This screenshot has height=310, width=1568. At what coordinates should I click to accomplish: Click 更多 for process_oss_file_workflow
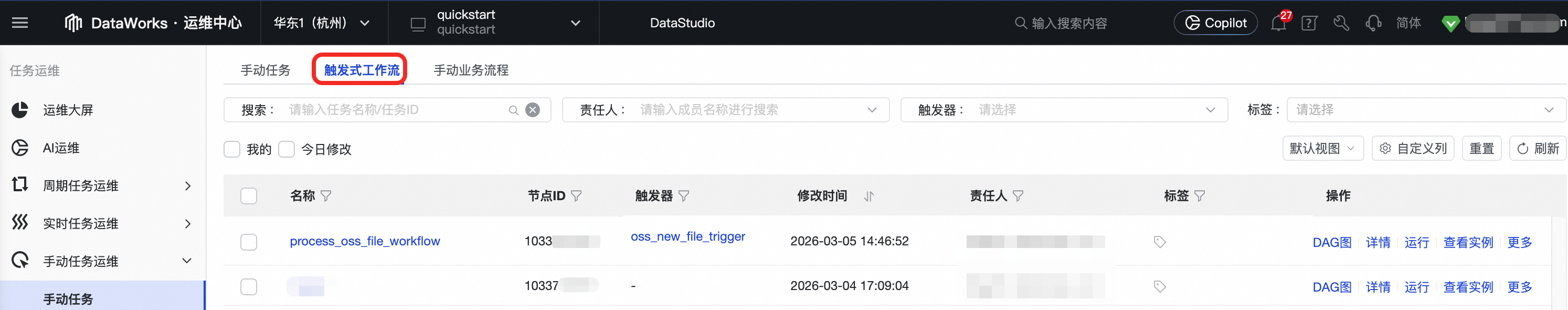[x=1519, y=242]
